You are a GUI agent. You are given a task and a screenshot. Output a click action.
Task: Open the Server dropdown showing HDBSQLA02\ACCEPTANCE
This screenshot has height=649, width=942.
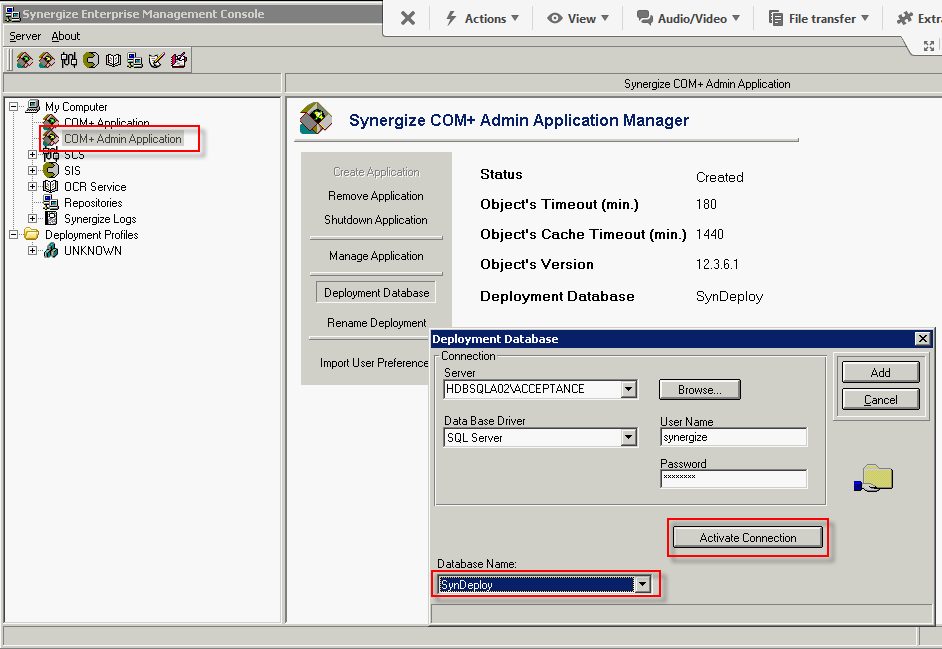[x=629, y=390]
